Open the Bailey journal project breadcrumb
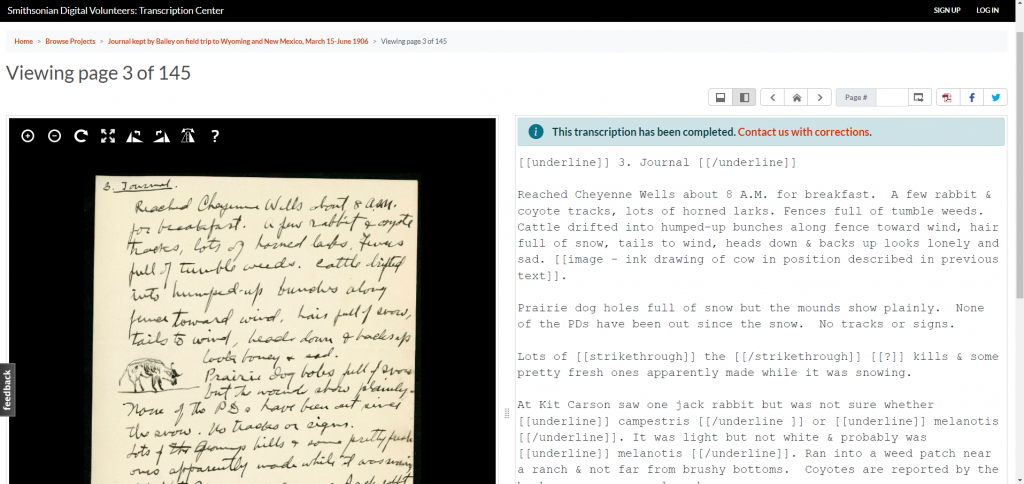Image resolution: width=1024 pixels, height=484 pixels. click(238, 41)
